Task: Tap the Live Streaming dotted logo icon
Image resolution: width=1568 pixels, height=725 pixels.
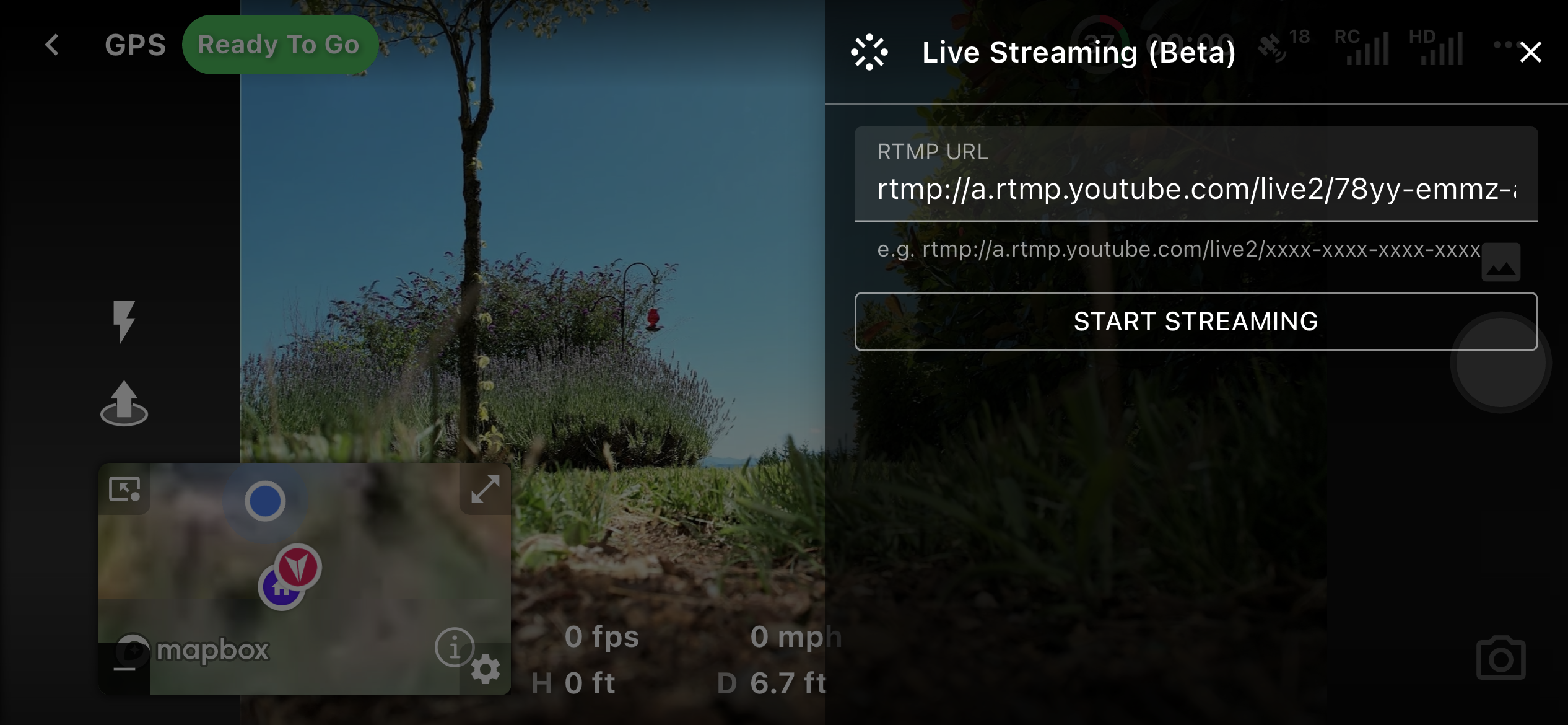Action: 869,52
